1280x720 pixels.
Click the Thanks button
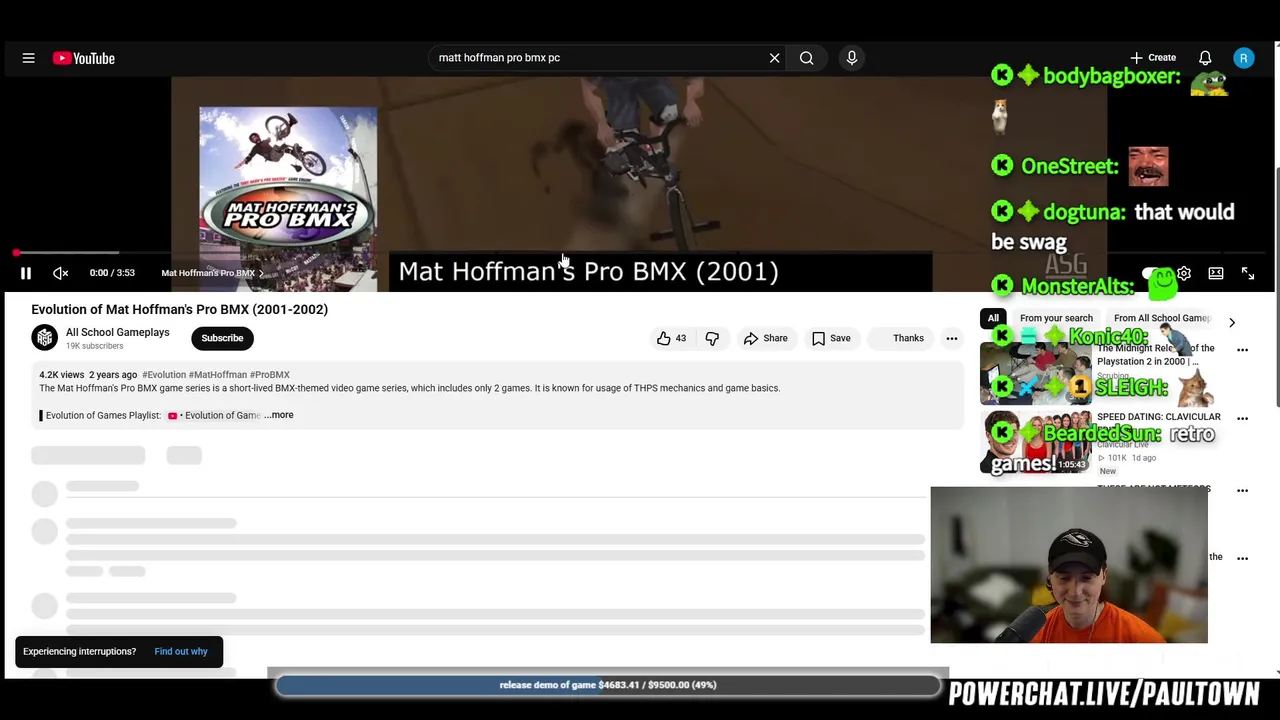(x=899, y=338)
